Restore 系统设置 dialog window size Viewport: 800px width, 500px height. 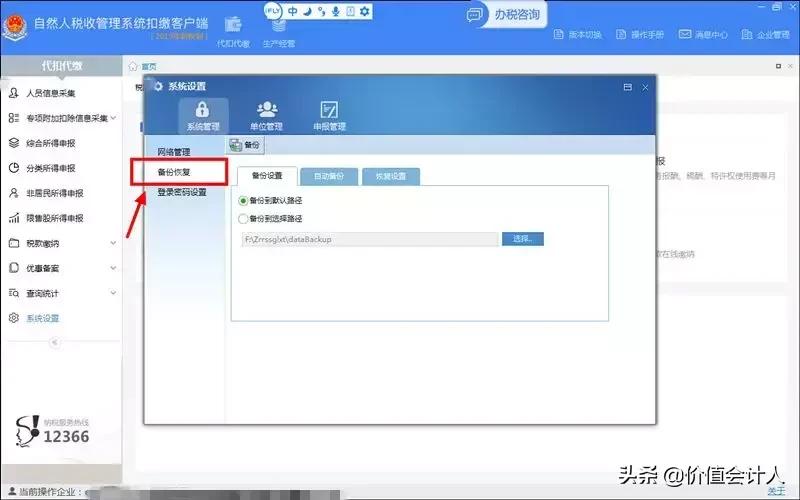(x=628, y=87)
